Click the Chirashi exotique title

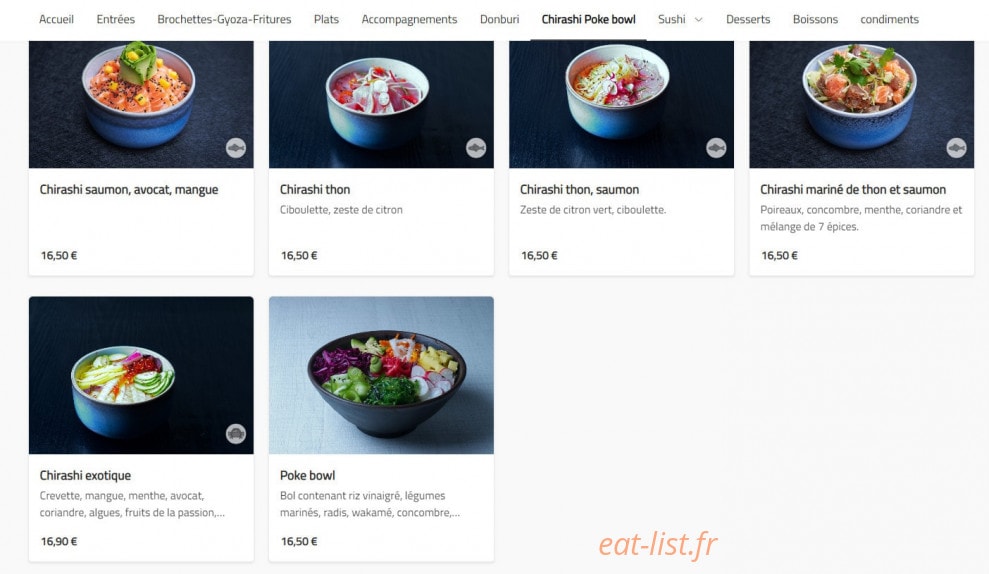pyautogui.click(x=85, y=476)
